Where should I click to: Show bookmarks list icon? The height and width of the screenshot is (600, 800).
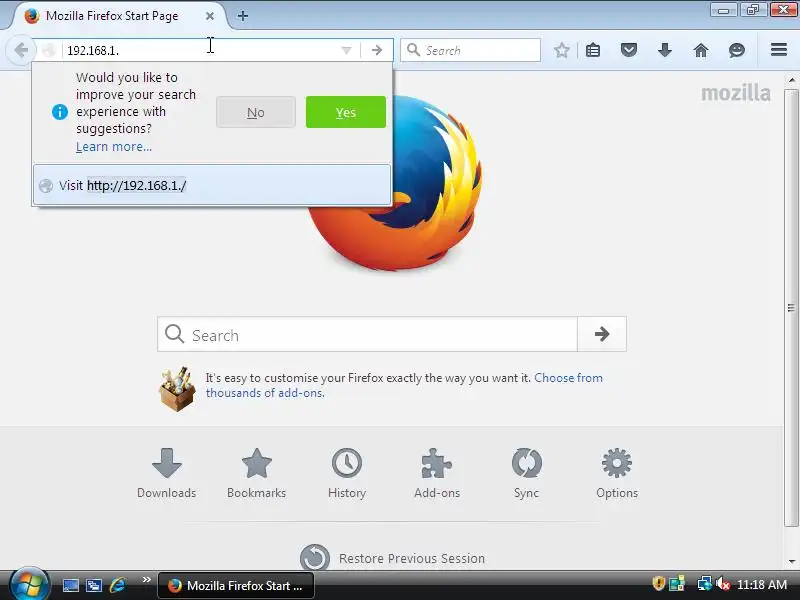[593, 50]
